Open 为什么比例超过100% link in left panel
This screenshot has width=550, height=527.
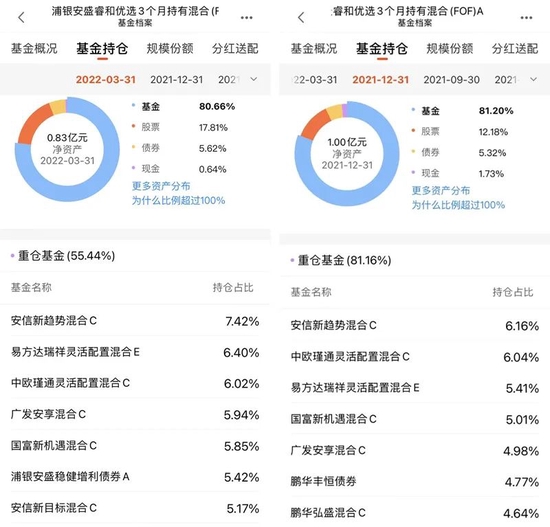(178, 200)
